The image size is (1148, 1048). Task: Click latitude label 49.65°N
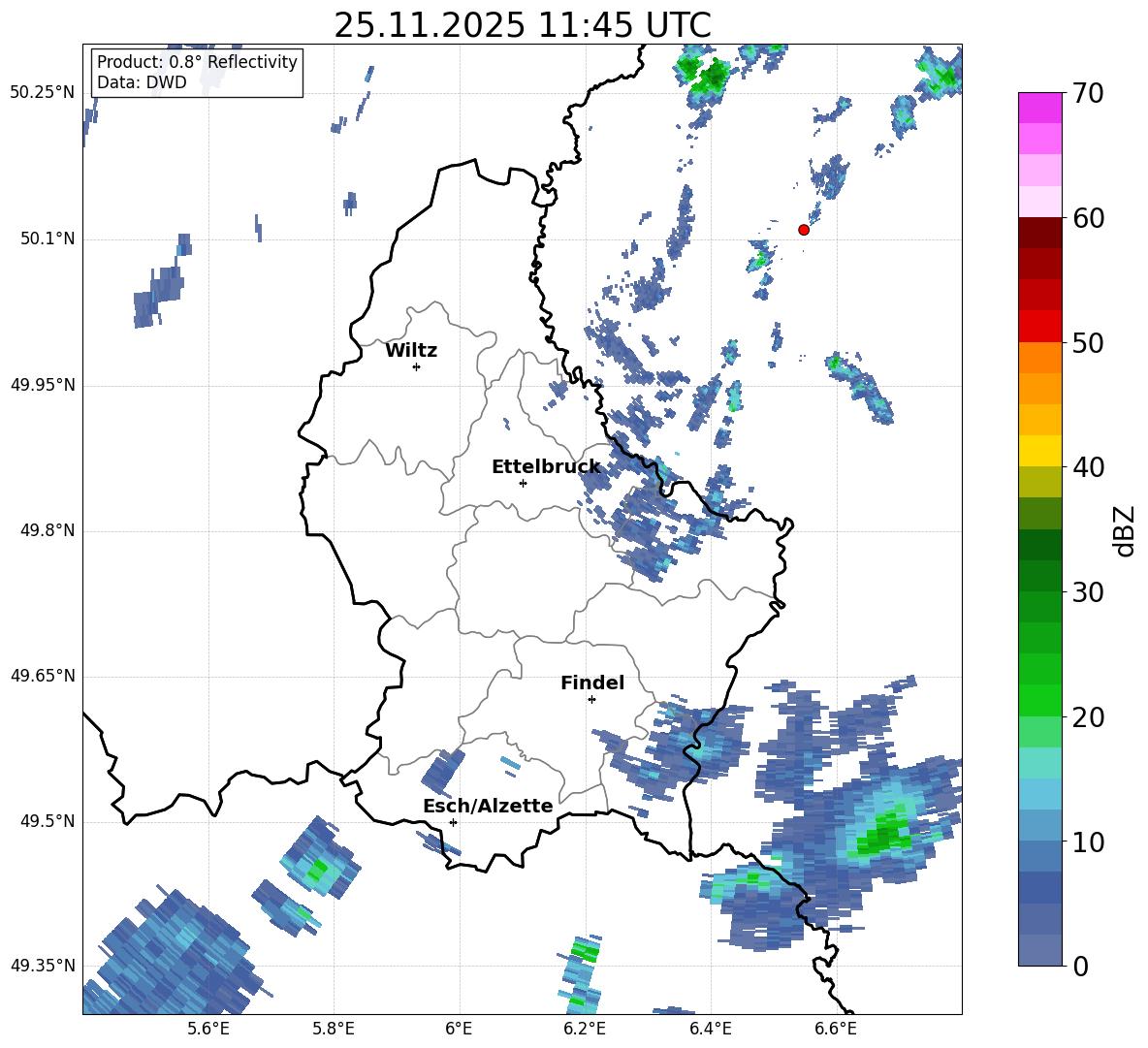(43, 676)
